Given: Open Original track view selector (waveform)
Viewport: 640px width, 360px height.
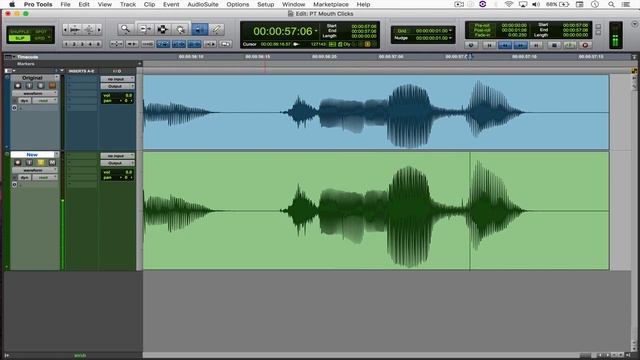Looking at the screenshot, I should click(34, 93).
